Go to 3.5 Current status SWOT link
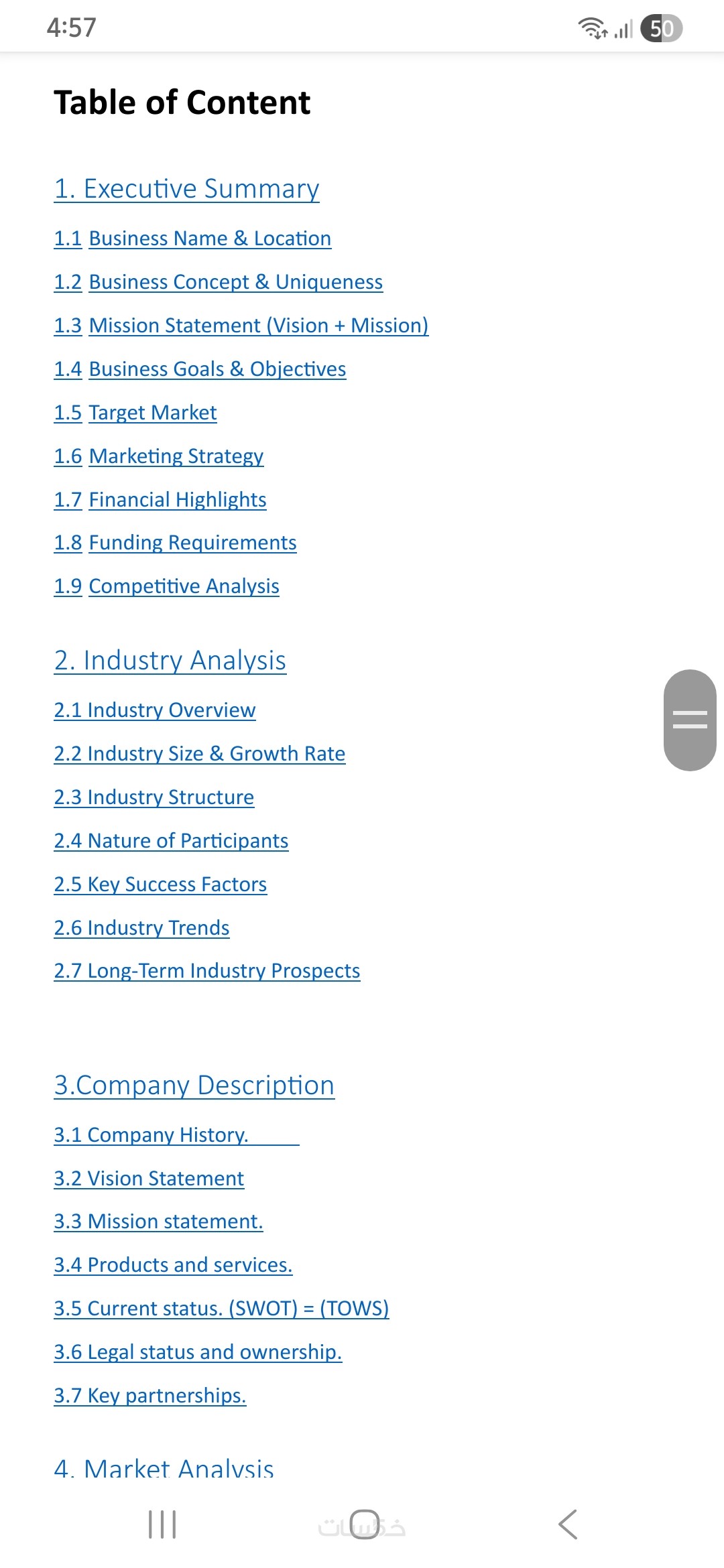724x1568 pixels. (x=221, y=1309)
